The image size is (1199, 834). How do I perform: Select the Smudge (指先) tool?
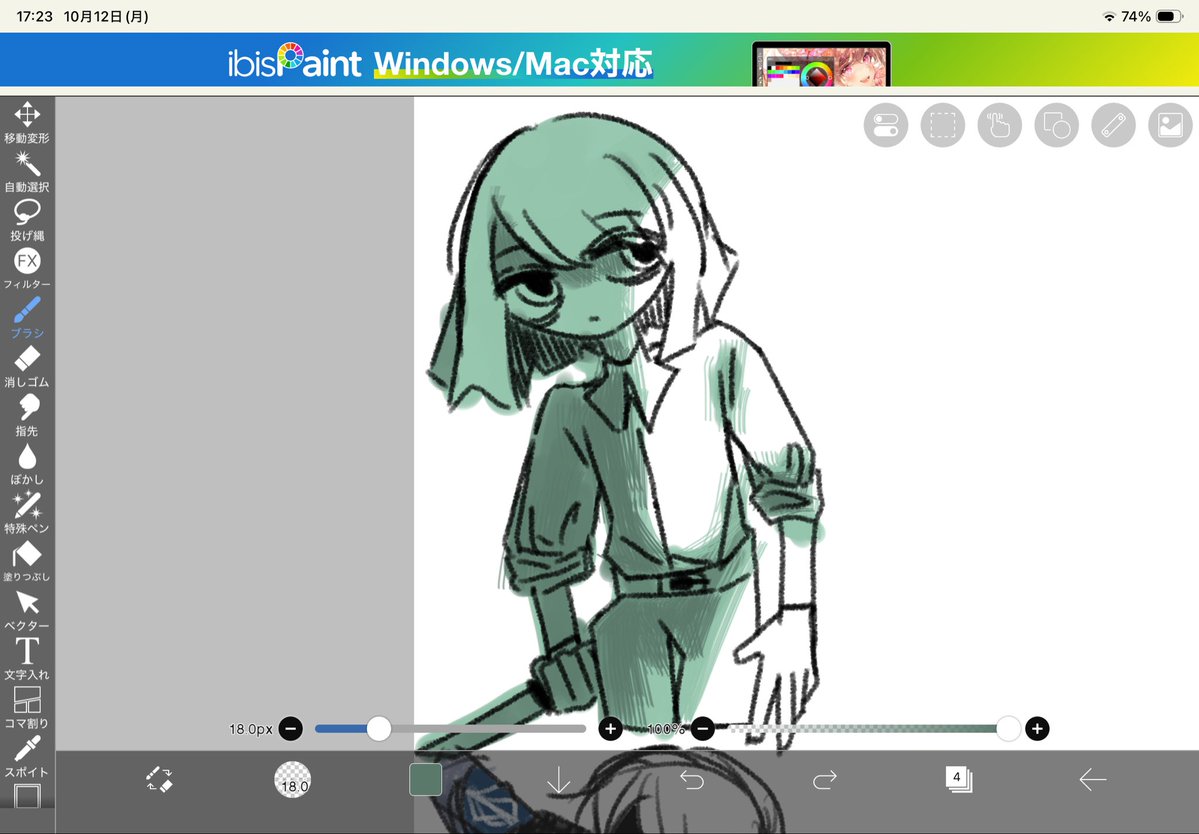(27, 415)
